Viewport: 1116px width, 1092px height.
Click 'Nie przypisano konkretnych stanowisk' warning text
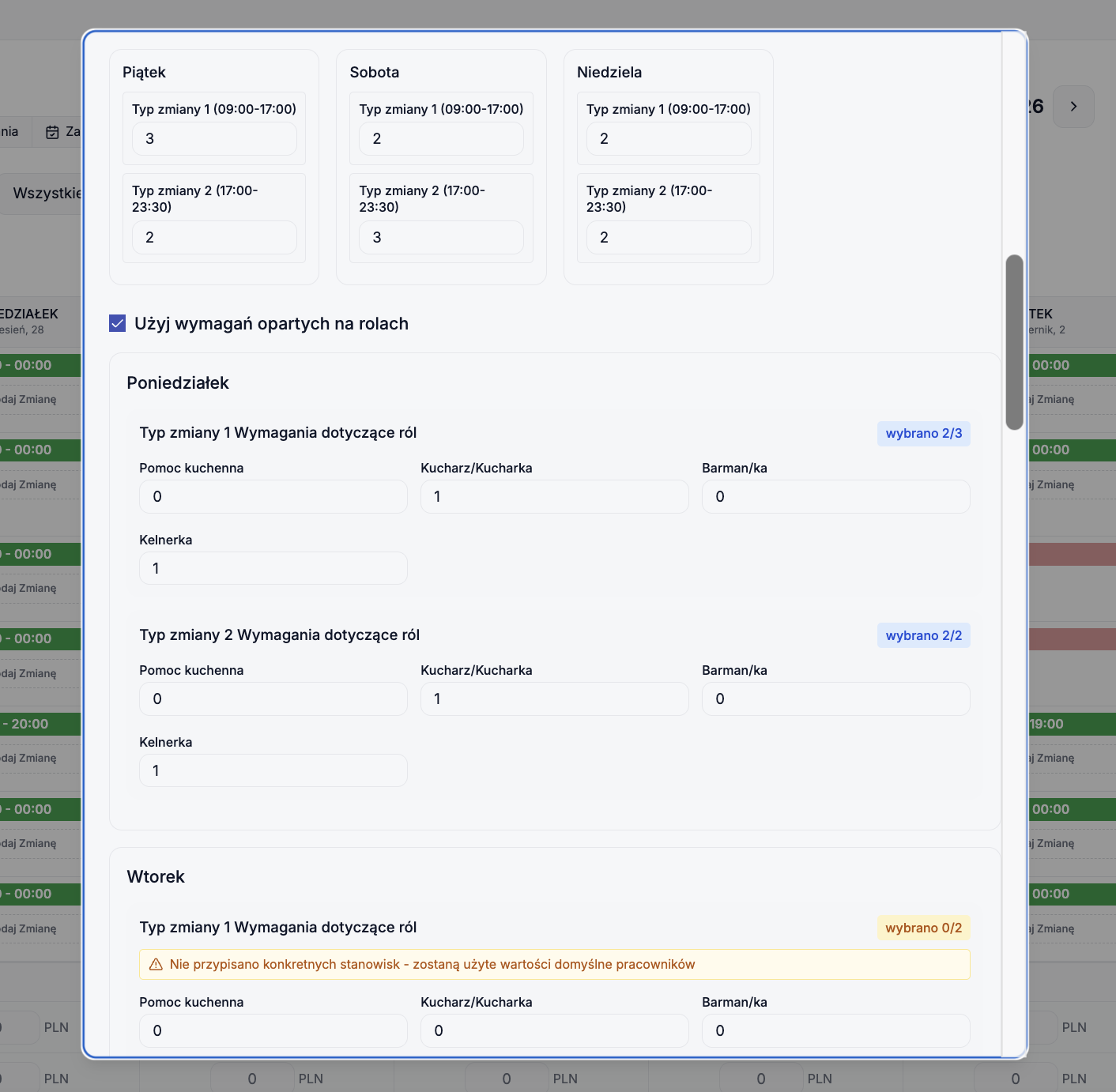tap(432, 964)
